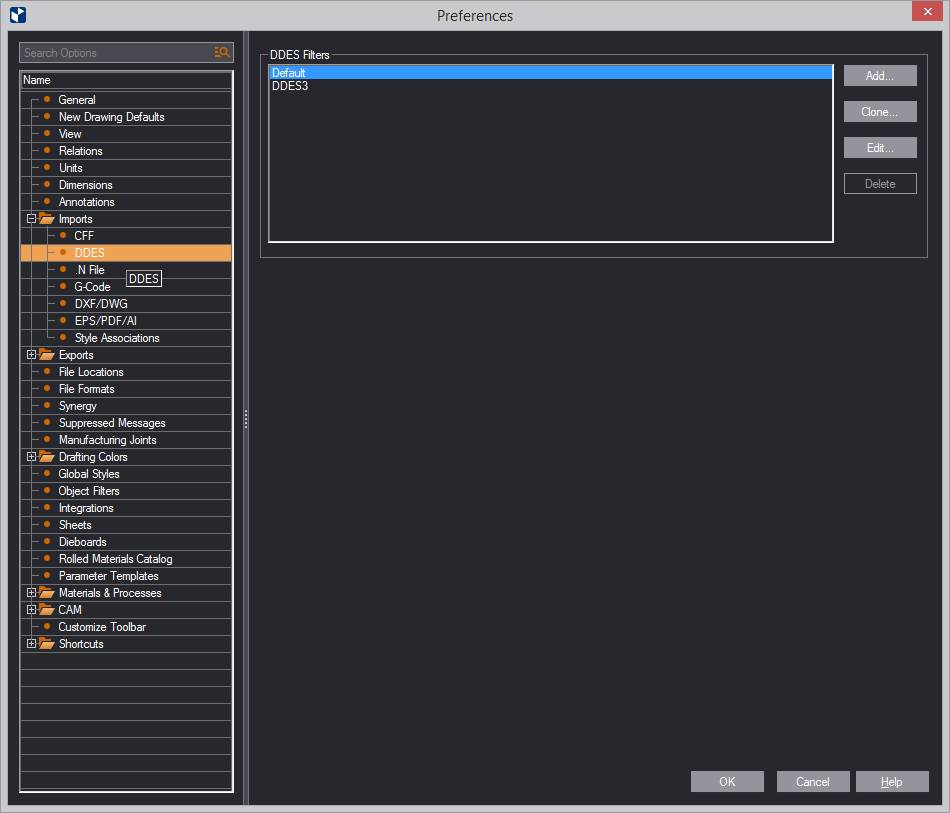The height and width of the screenshot is (813, 950).
Task: Select Synergy in the tree
Action: (x=78, y=406)
